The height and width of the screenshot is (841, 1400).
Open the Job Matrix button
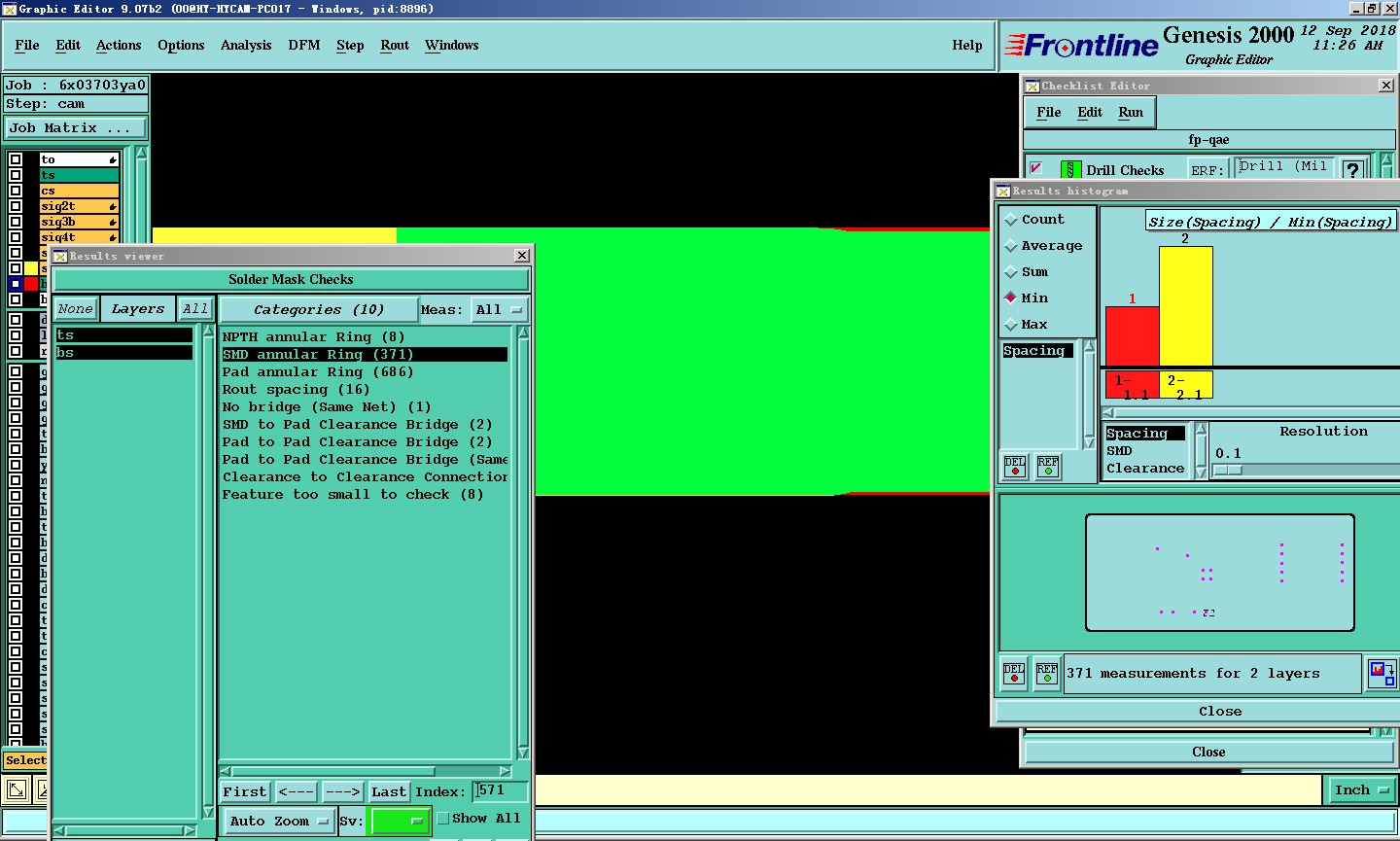(76, 127)
